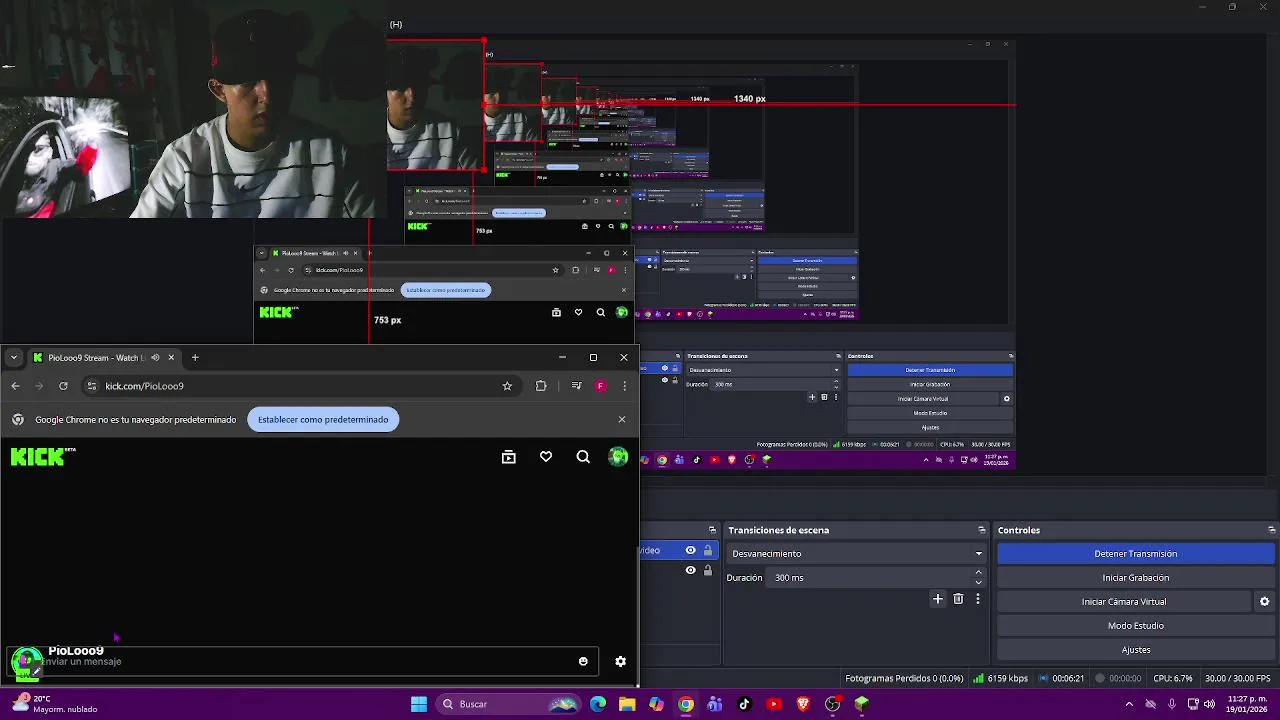Increase transition Duración with up arrow
The image size is (1280, 720).
[978, 573]
